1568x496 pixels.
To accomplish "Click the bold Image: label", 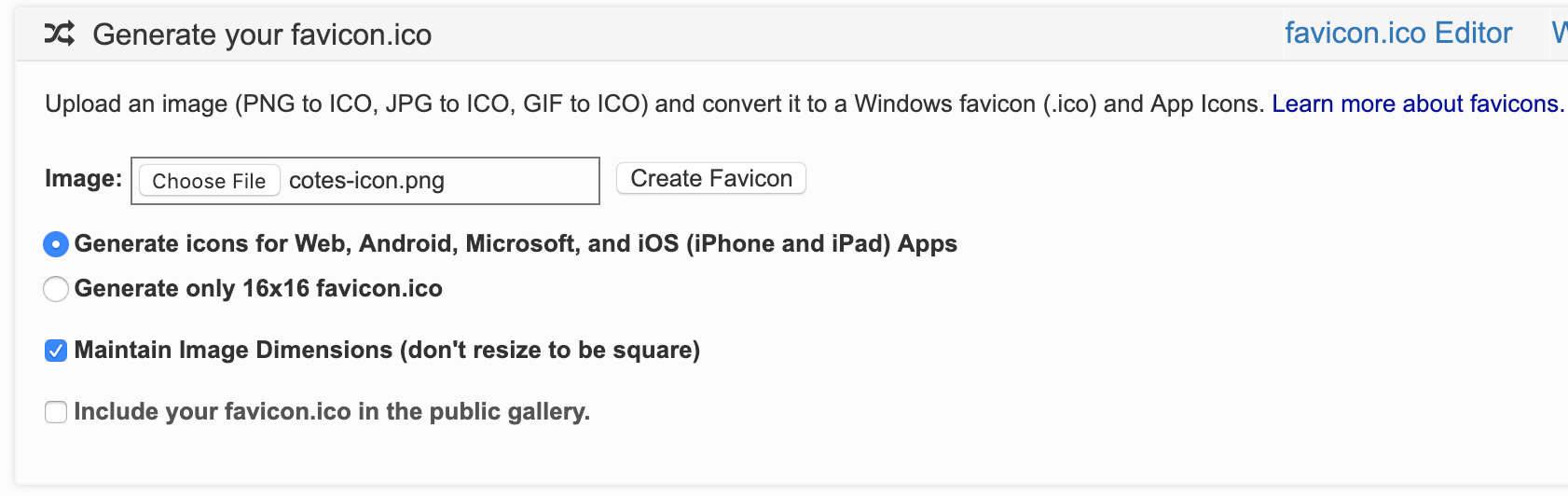I will coord(83,179).
